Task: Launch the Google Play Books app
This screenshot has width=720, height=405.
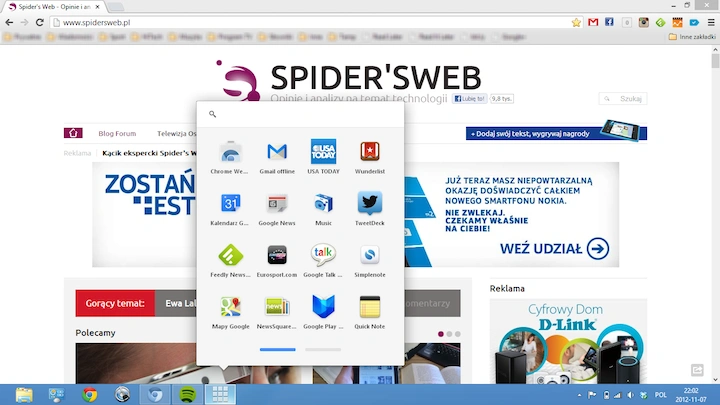Action: (323, 312)
